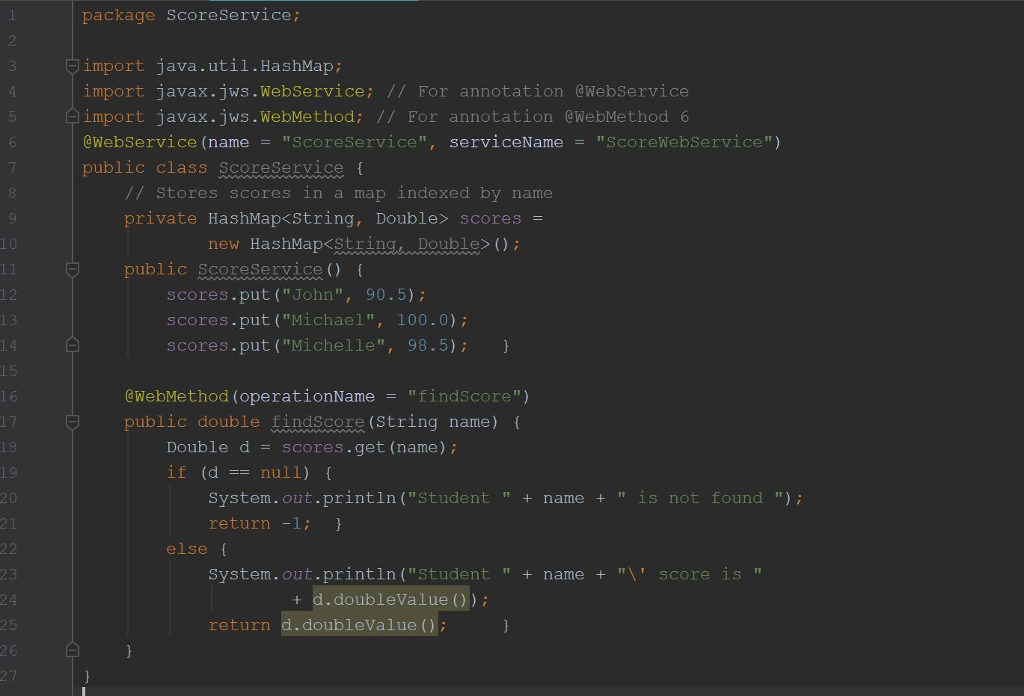This screenshot has height=696, width=1024.
Task: Collapse the findScore method fold at line 17
Action: coord(71,421)
